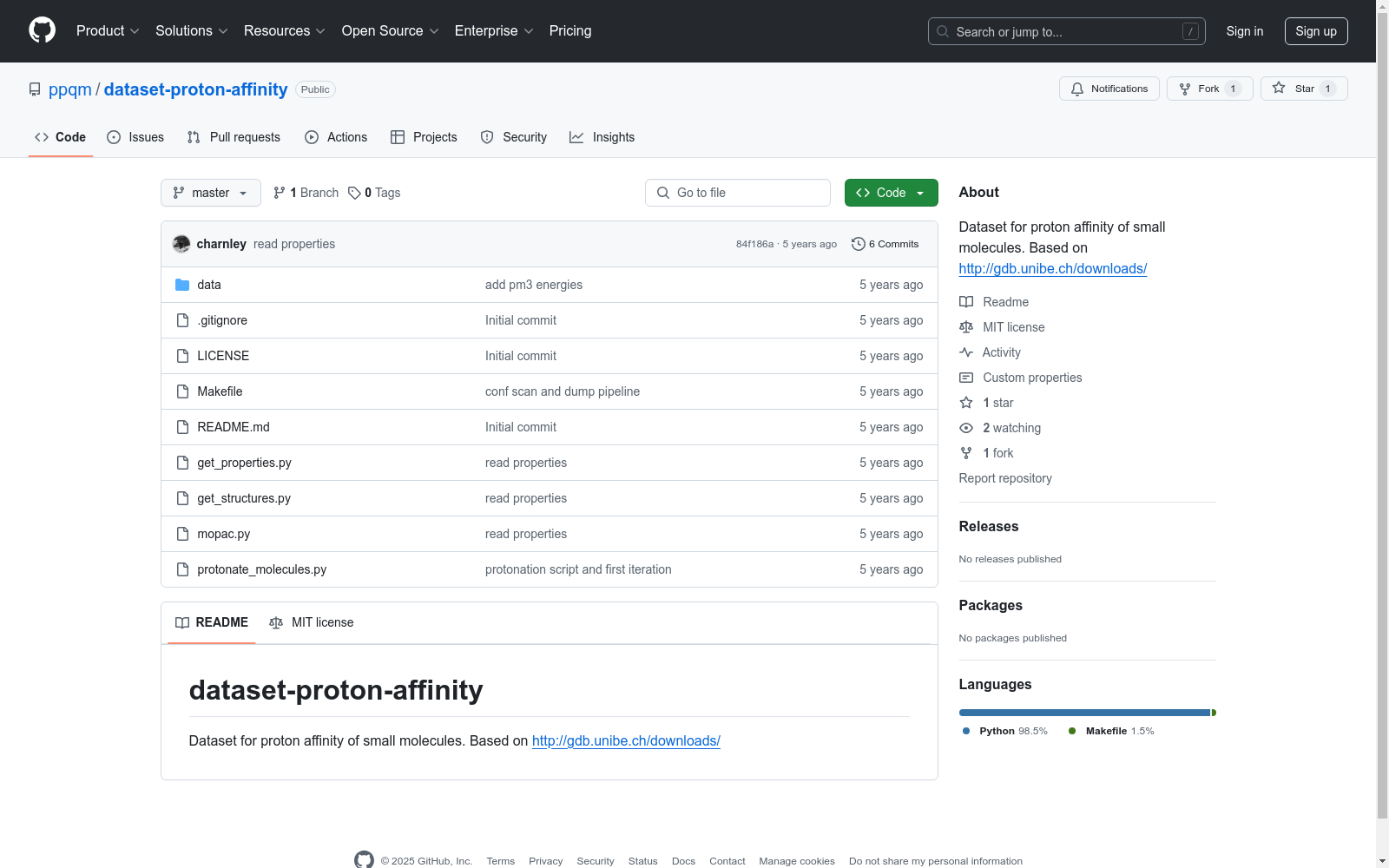Image resolution: width=1389 pixels, height=868 pixels.
Task: Expand the Enterprise menu
Action: [494, 30]
